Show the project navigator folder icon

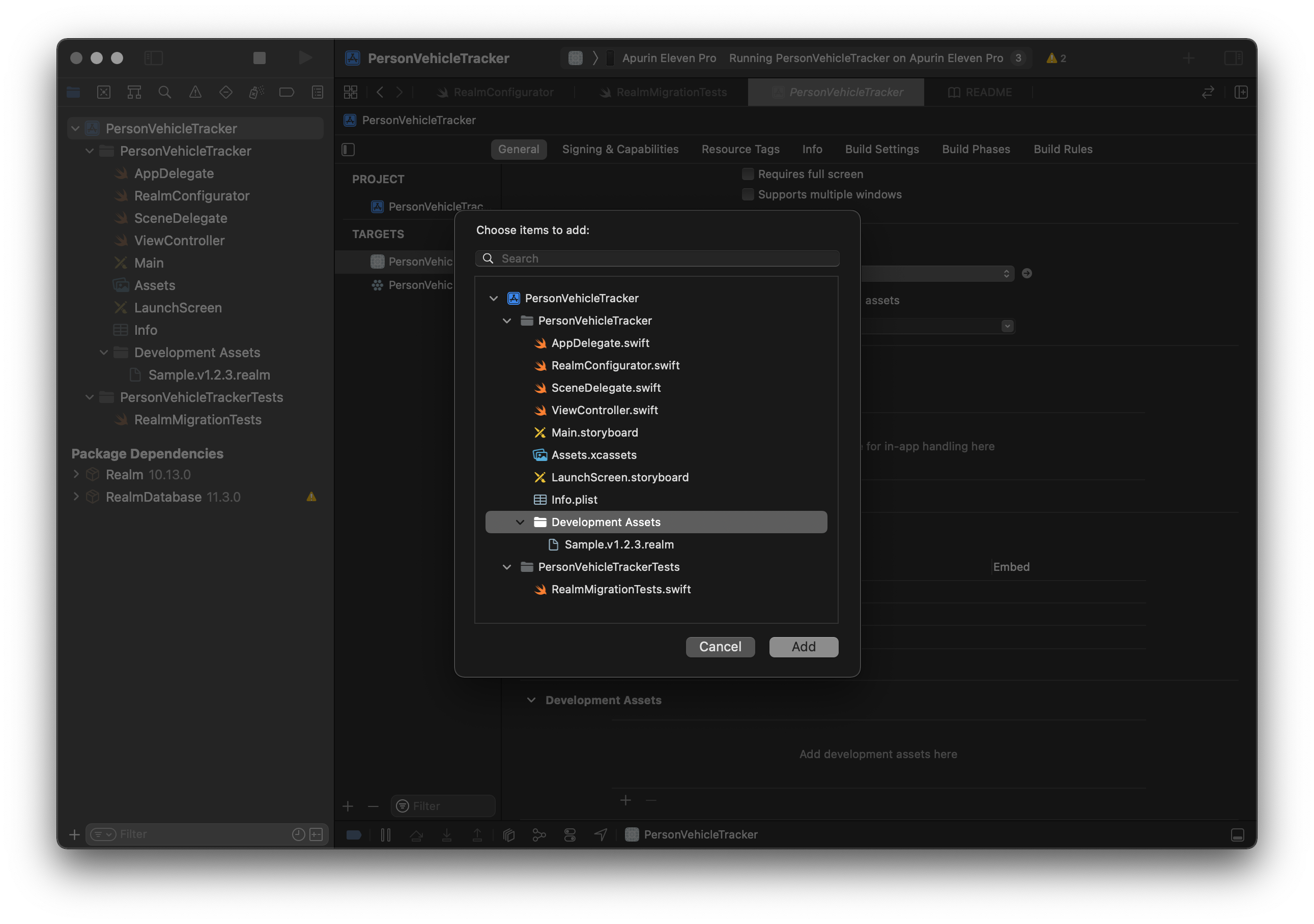[73, 92]
